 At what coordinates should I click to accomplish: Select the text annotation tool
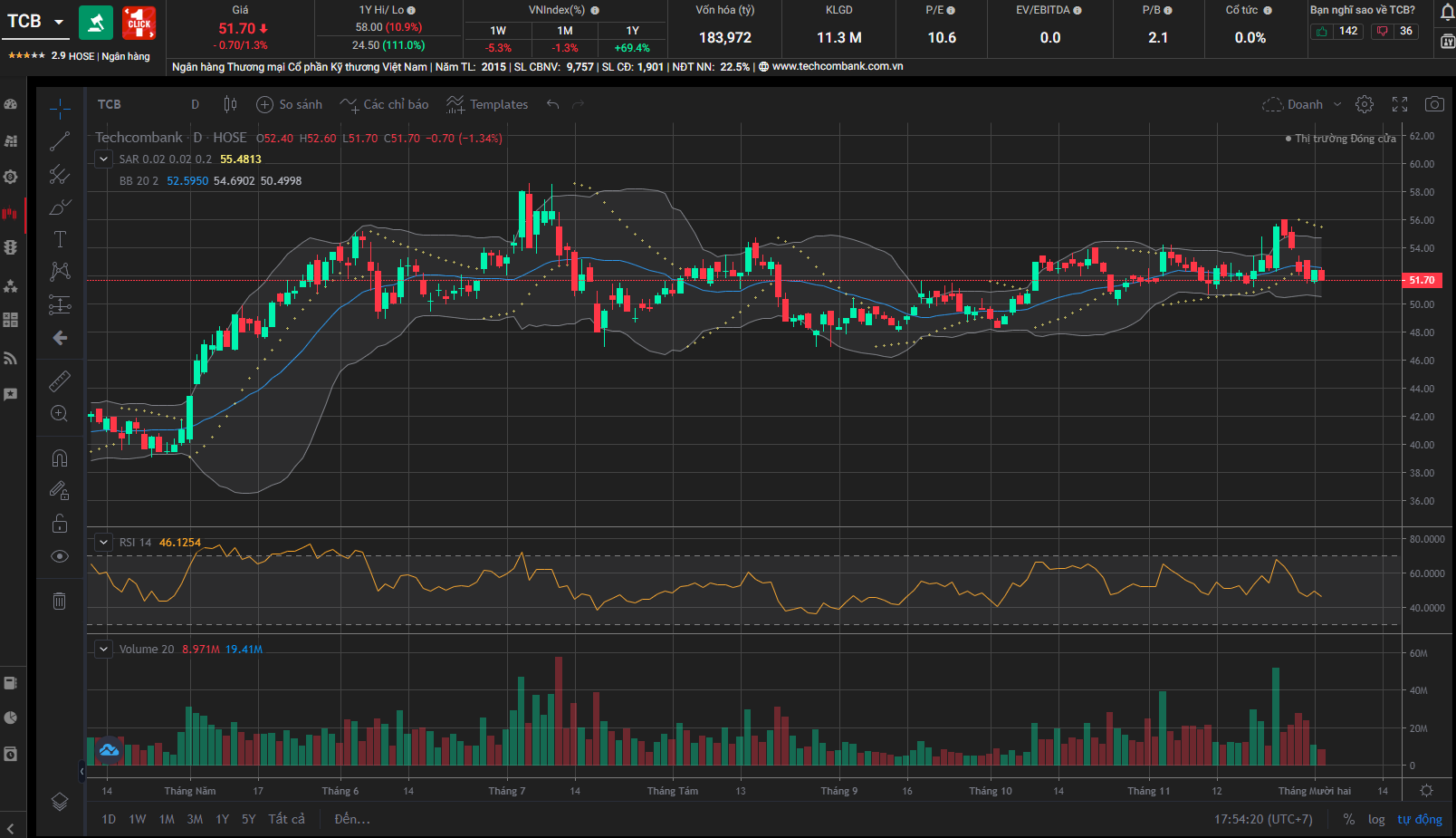pyautogui.click(x=60, y=239)
